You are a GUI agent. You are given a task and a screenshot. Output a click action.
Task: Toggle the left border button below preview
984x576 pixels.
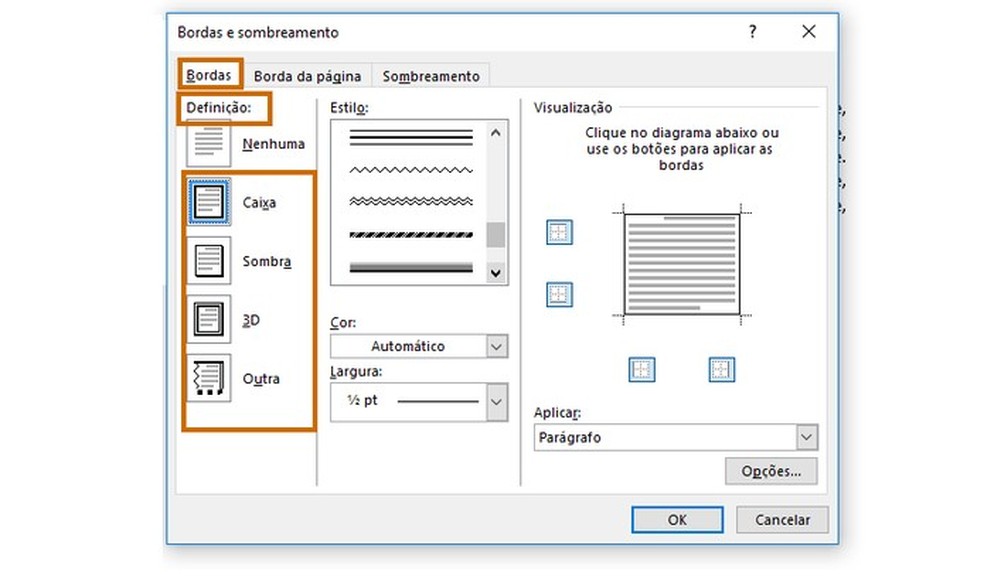pos(642,370)
